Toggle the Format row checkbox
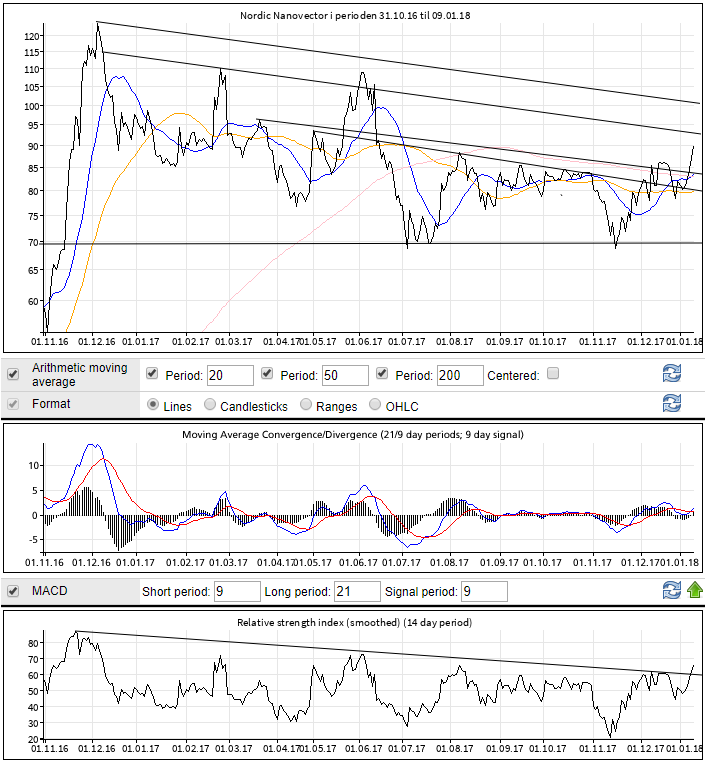Screen dimensions: 706x761 pyautogui.click(x=13, y=404)
